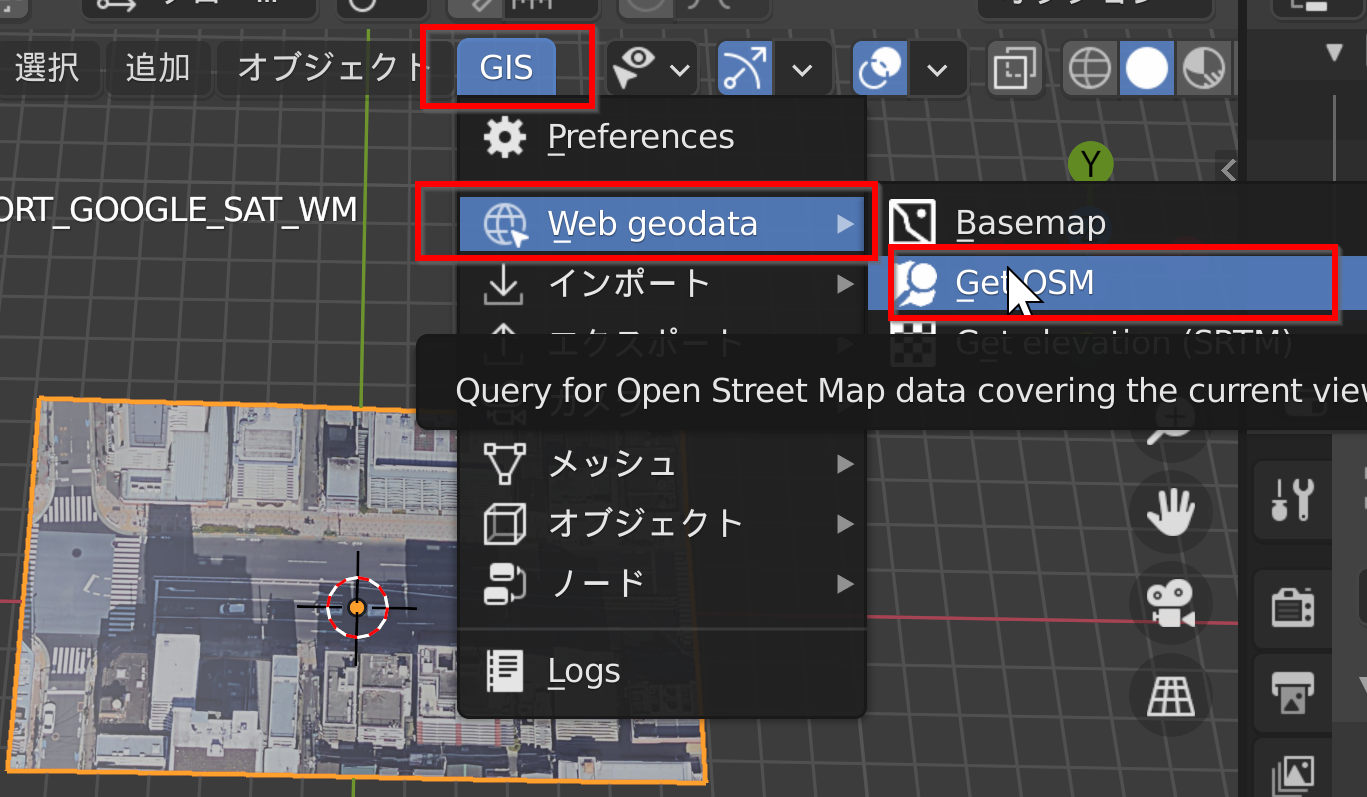Viewport: 1367px width, 797px height.
Task: Open インポート submenu
Action: [661, 284]
